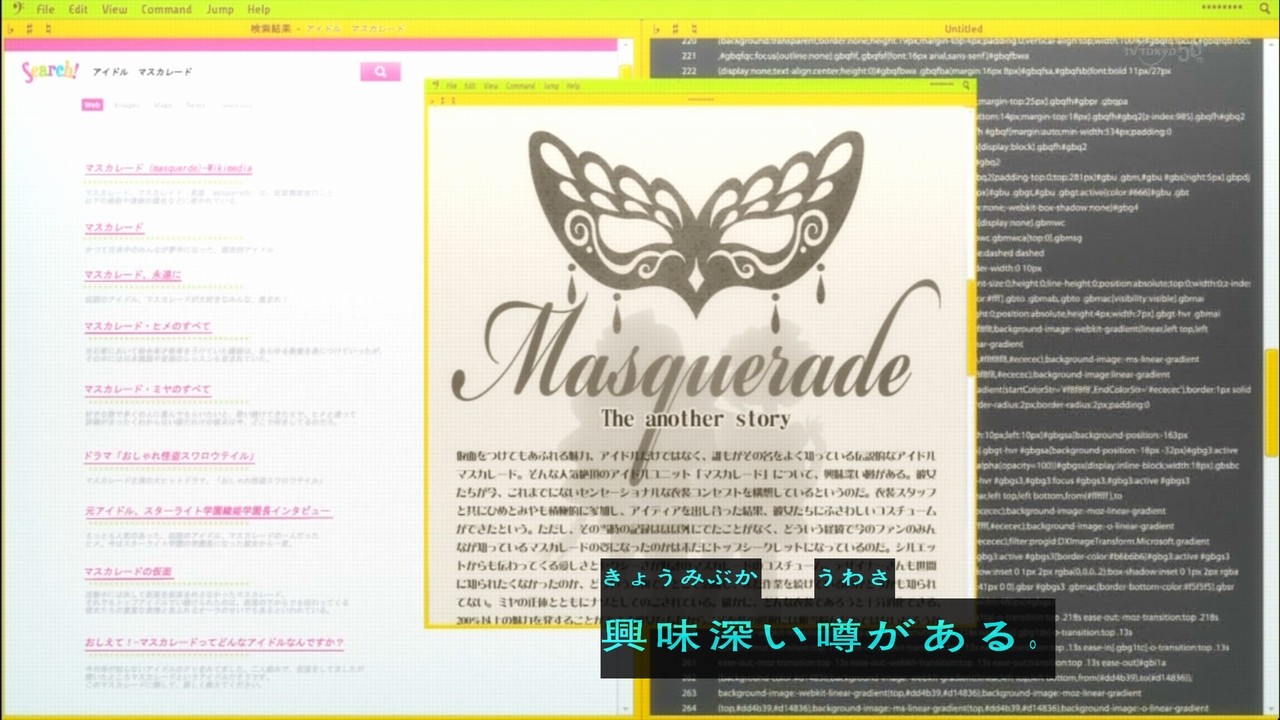This screenshot has height=720, width=1280.
Task: Click 'The another story' subtitle text
Action: click(695, 418)
